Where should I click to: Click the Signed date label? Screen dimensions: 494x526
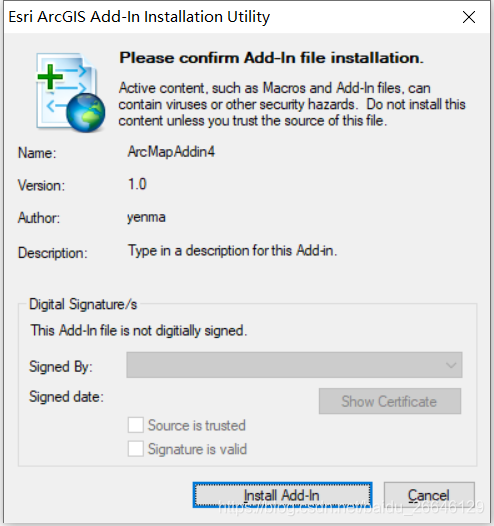(66, 397)
